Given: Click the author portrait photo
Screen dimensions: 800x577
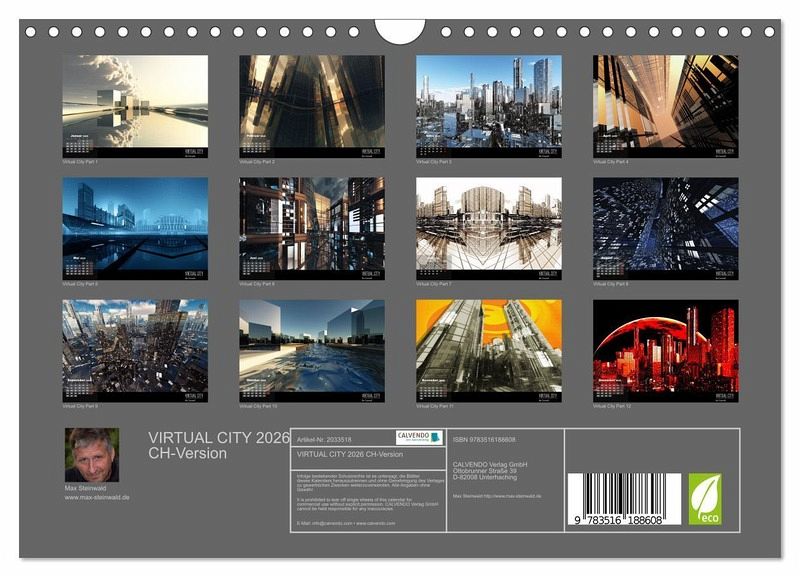Looking at the screenshot, I should (92, 455).
